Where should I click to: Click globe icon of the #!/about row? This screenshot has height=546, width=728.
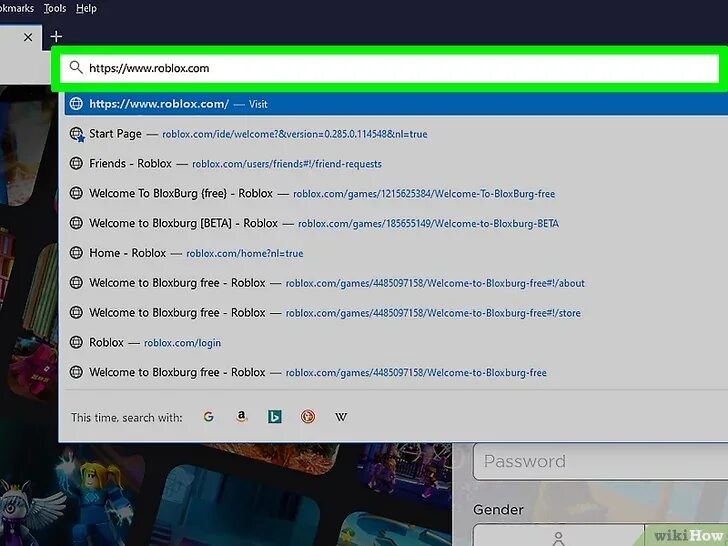[x=76, y=282]
